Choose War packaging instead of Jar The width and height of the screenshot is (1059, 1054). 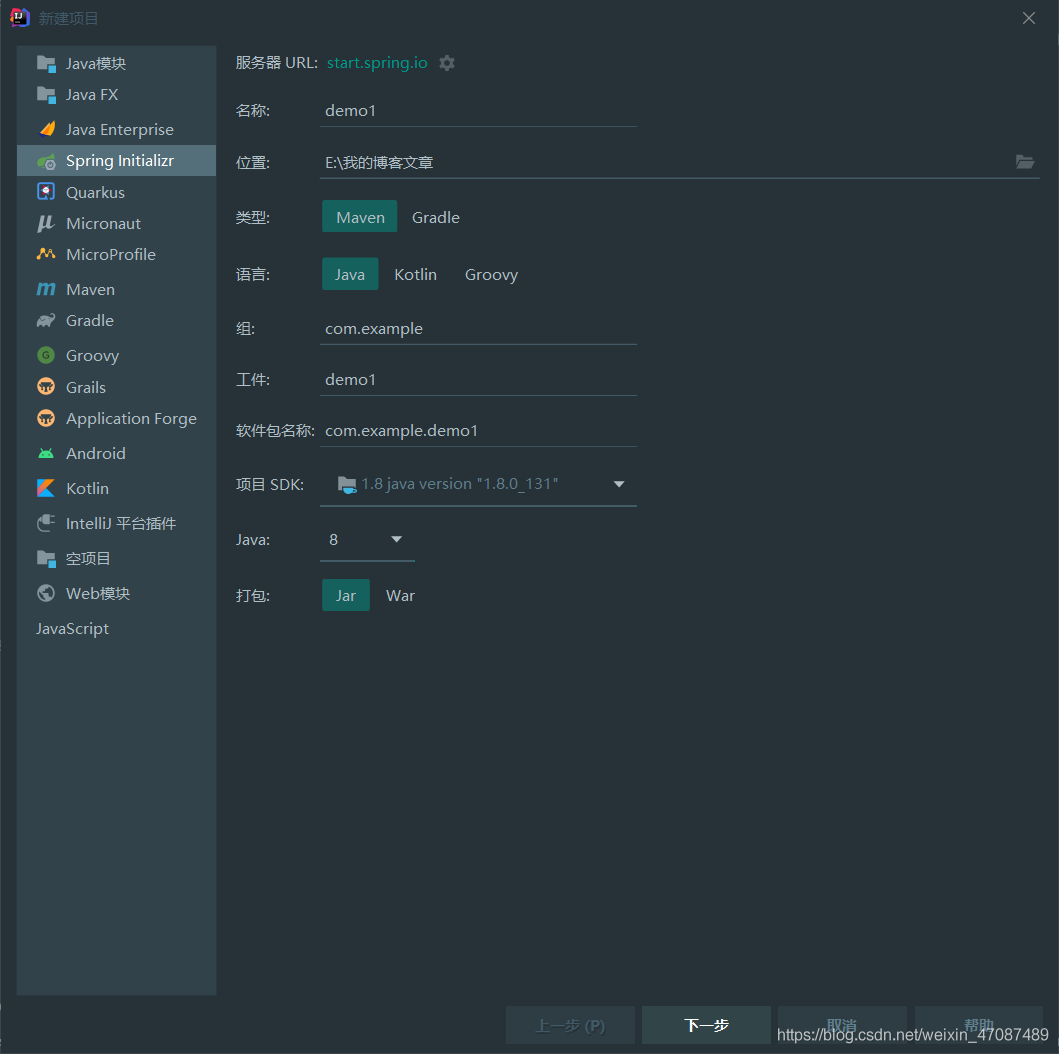point(400,594)
